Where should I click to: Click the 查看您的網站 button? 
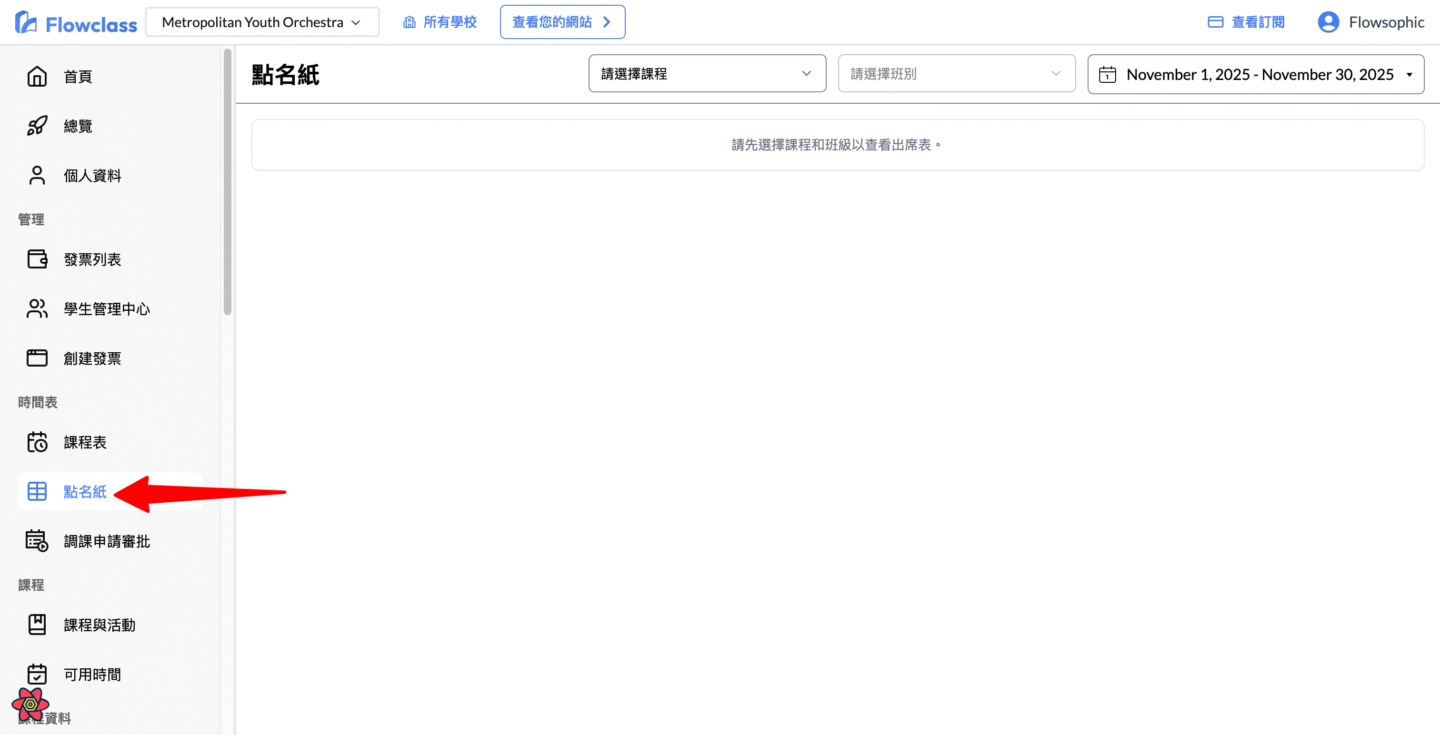click(x=562, y=22)
